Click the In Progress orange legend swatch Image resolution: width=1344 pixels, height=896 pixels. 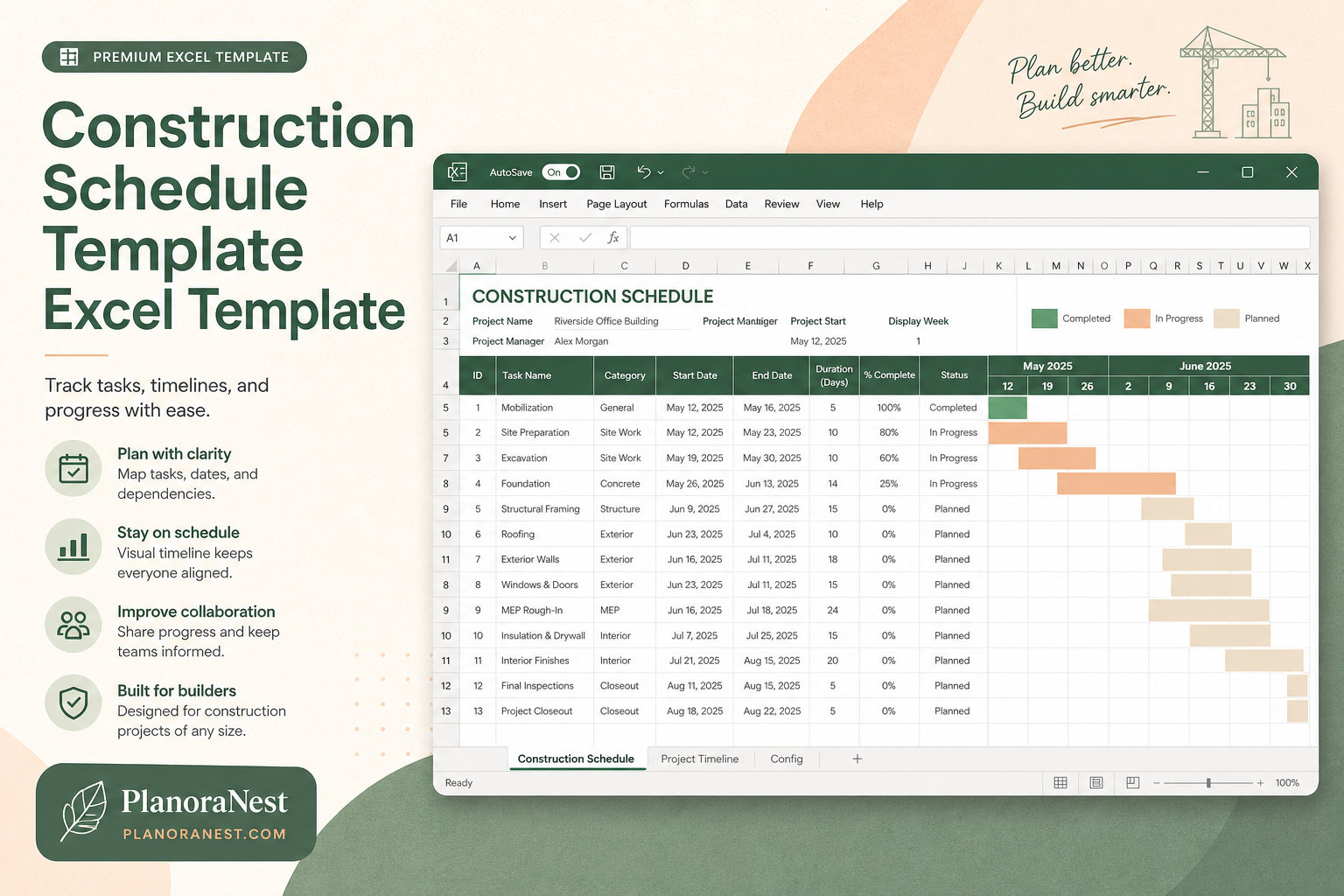tap(1137, 318)
